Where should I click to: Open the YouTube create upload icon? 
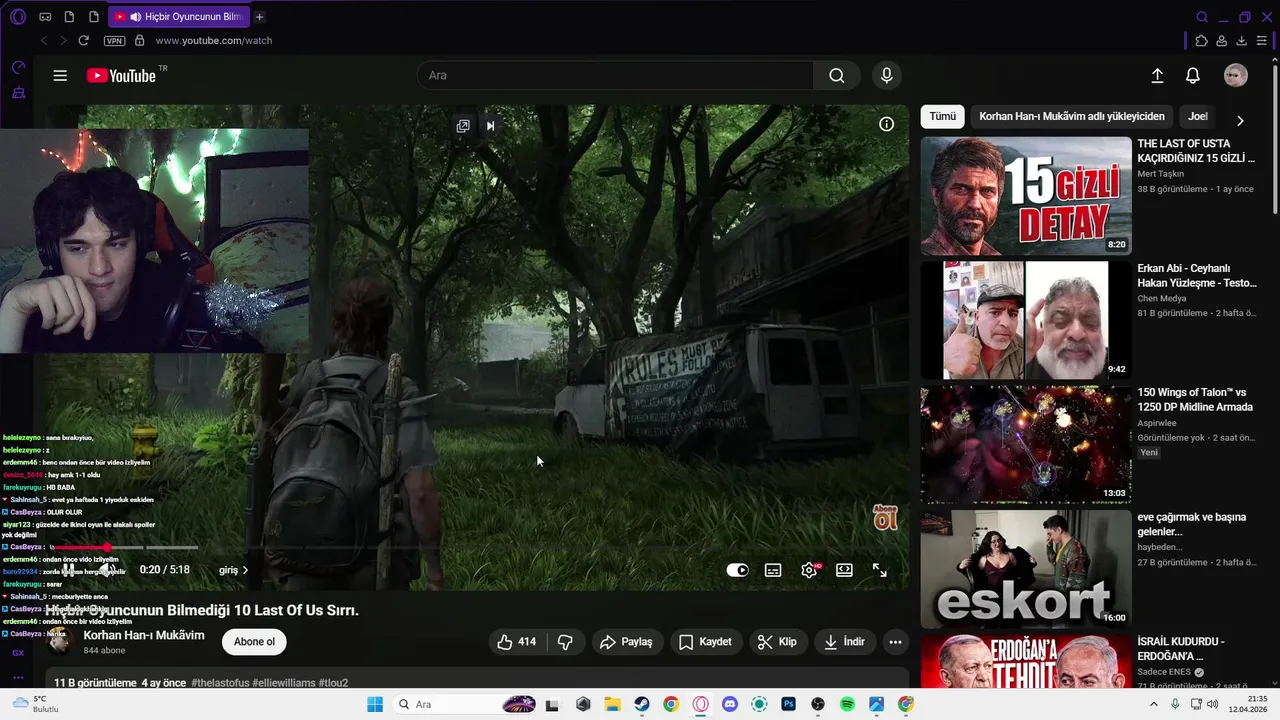point(1157,76)
